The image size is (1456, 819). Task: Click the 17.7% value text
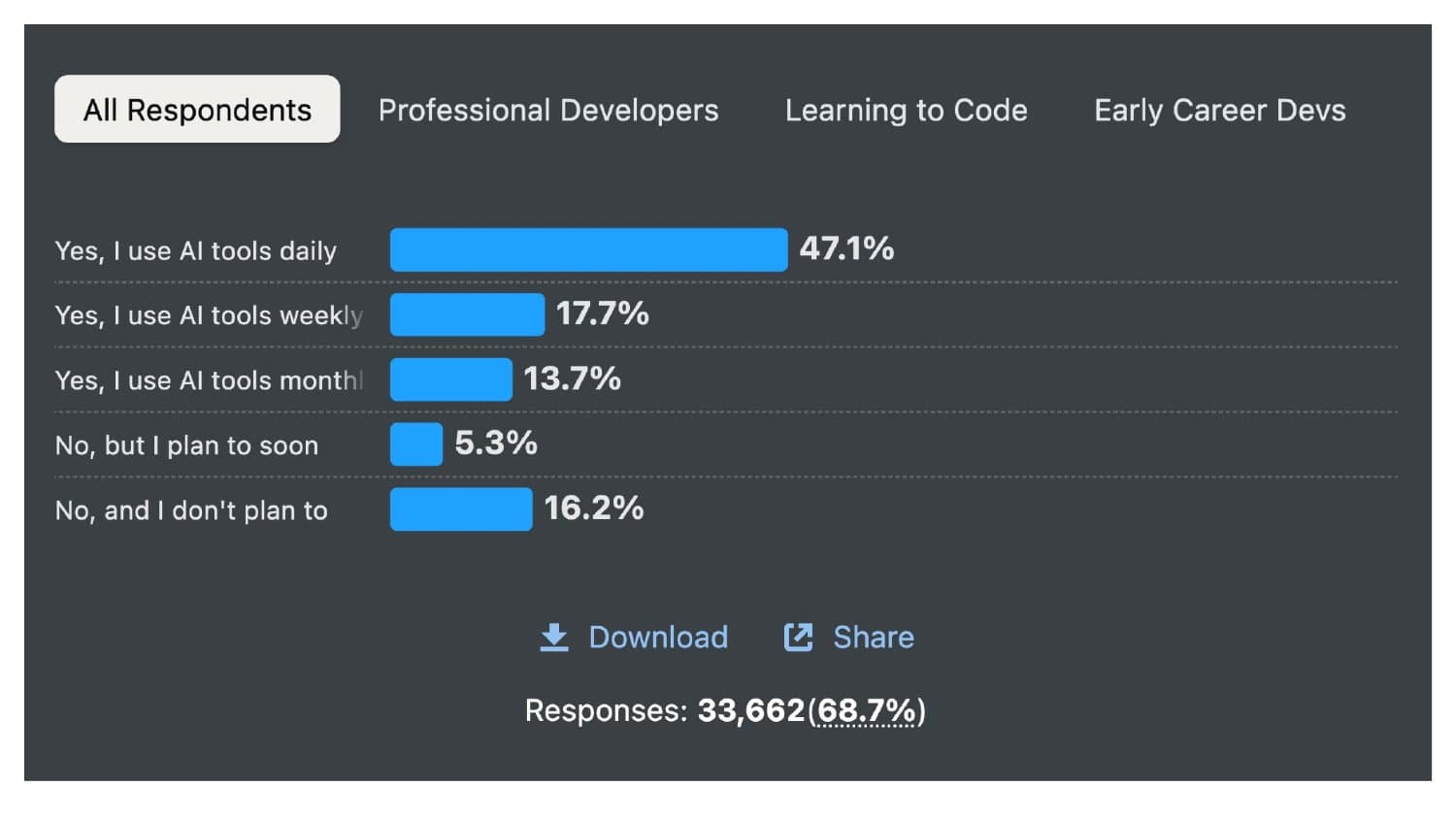[603, 314]
